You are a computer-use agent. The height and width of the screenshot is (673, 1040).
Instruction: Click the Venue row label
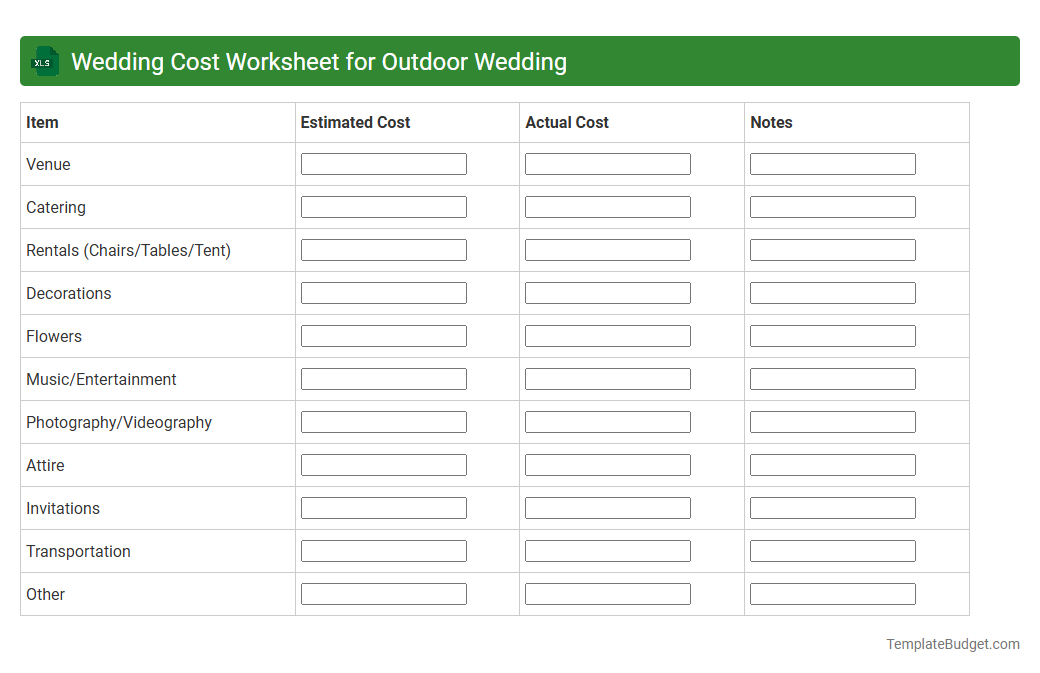(x=46, y=164)
